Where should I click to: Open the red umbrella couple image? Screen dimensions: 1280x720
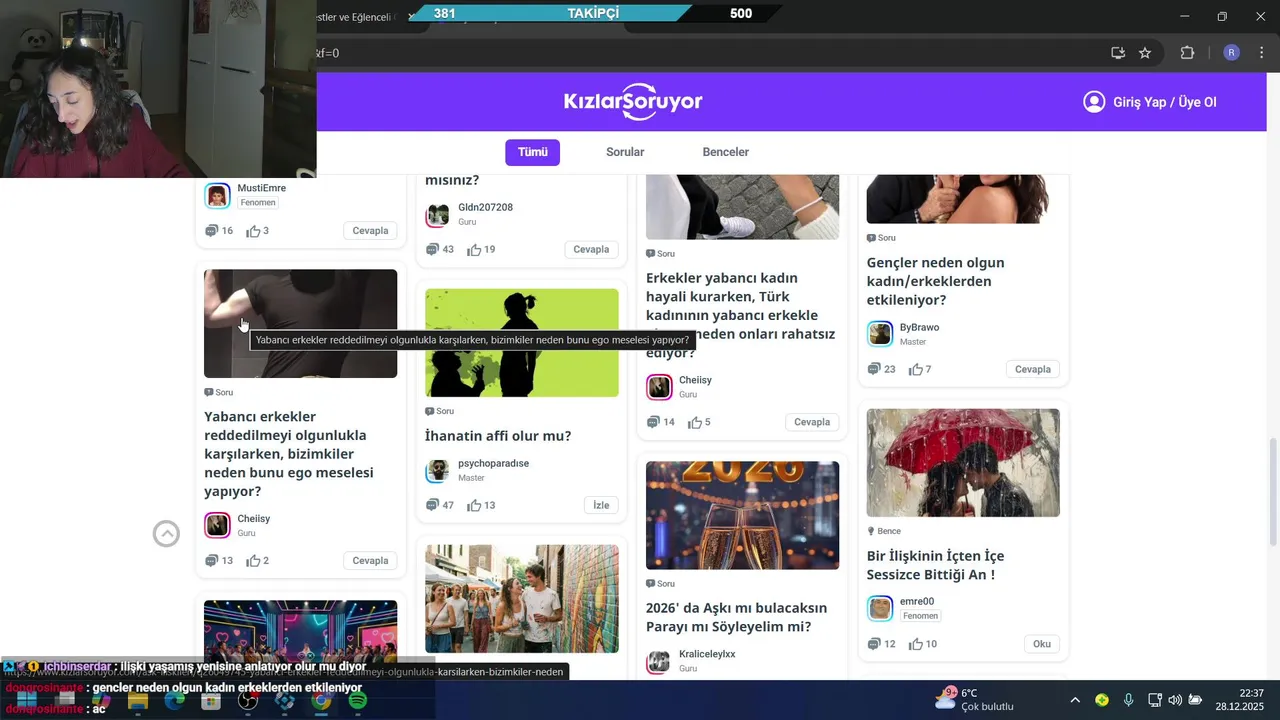click(x=963, y=462)
